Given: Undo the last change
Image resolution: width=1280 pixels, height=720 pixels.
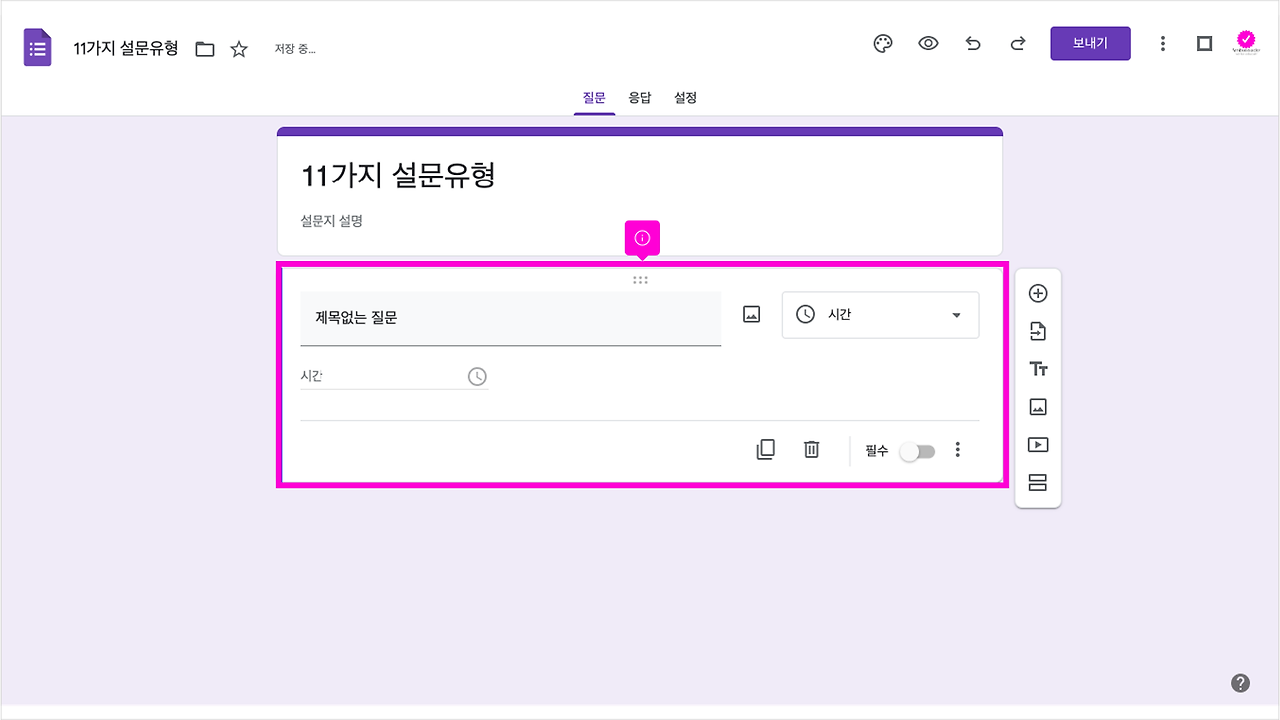Looking at the screenshot, I should pyautogui.click(x=973, y=43).
